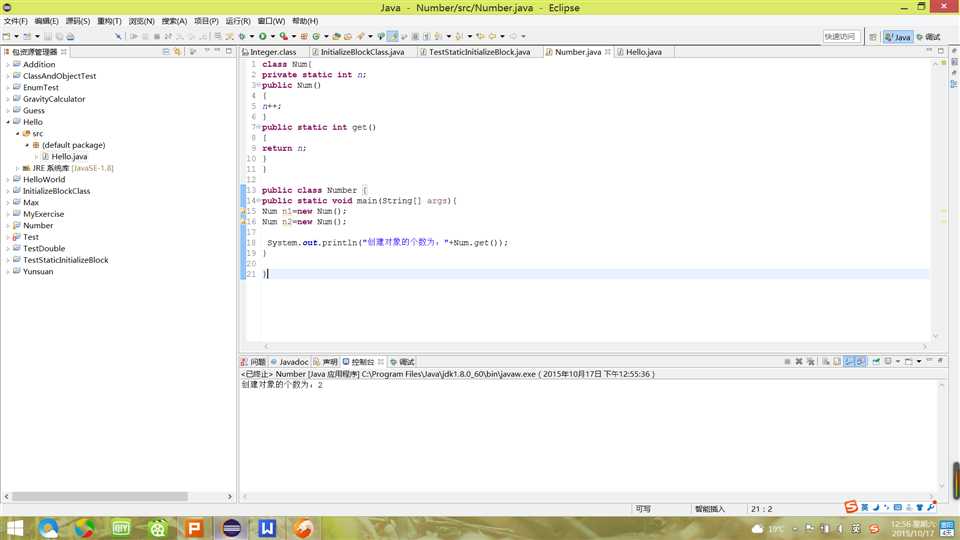Click the Run External Tools toolbar icon
Screen dimensions: 960x540
pos(283,36)
